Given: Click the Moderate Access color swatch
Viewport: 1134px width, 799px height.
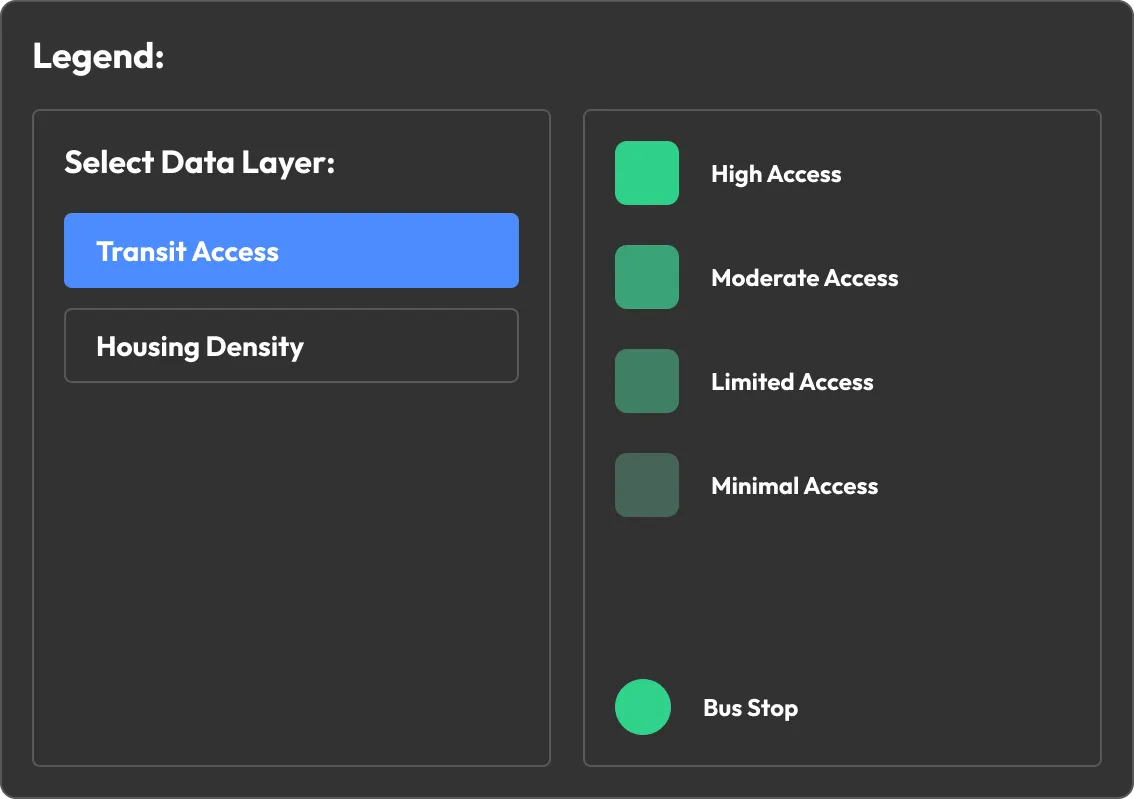Looking at the screenshot, I should point(646,277).
